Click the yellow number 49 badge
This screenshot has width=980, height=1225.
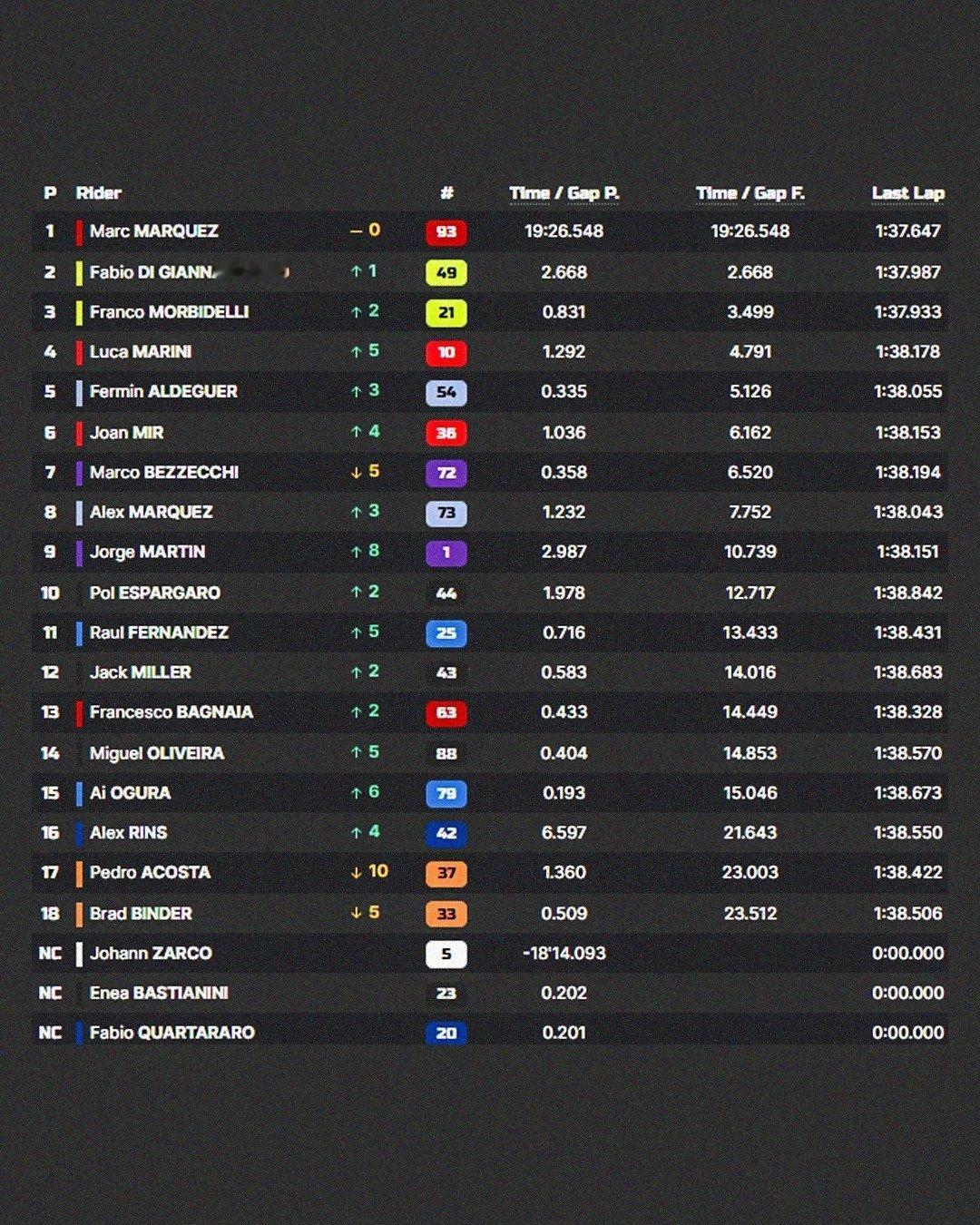(x=446, y=272)
